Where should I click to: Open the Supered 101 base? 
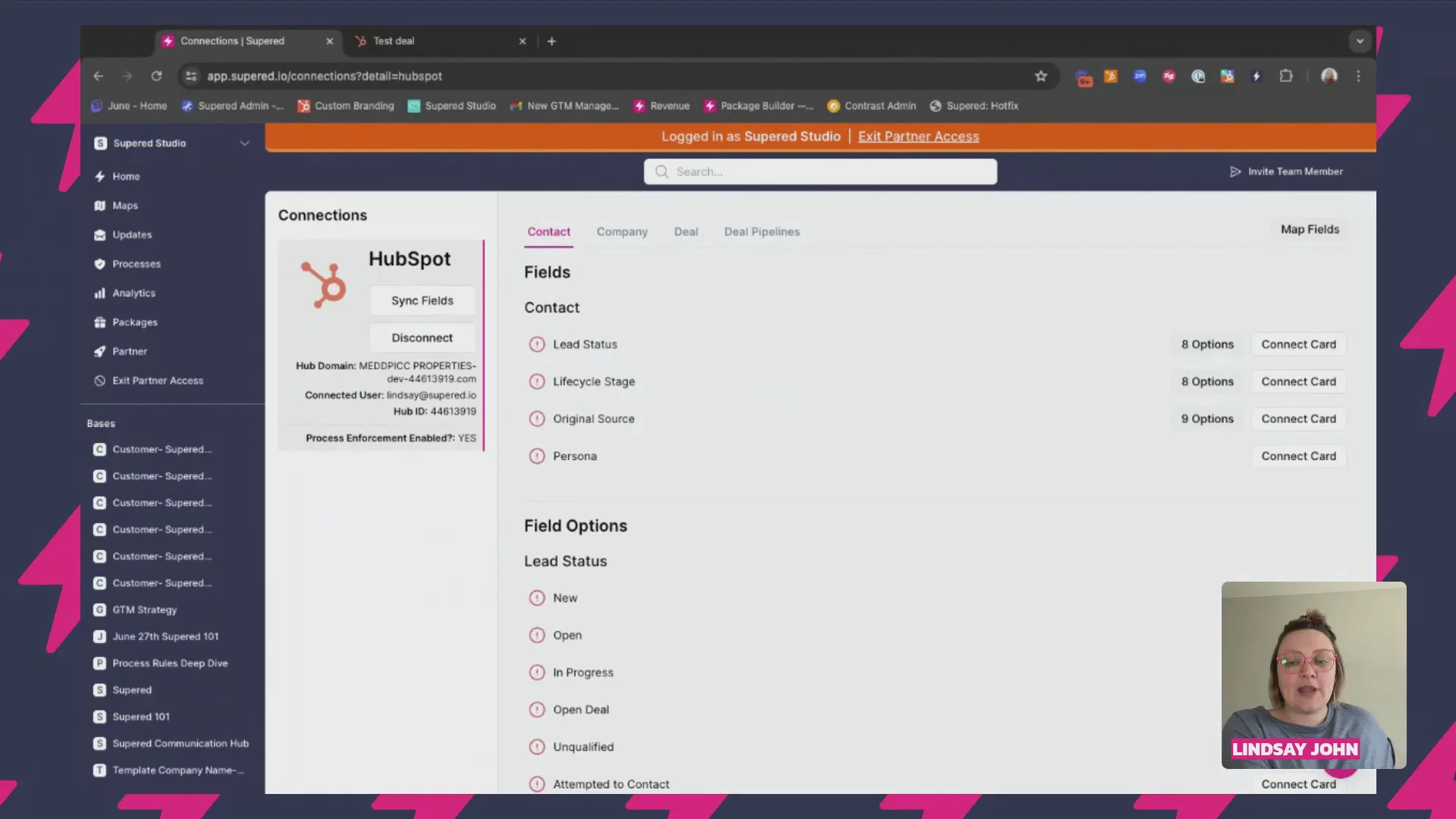click(132, 717)
